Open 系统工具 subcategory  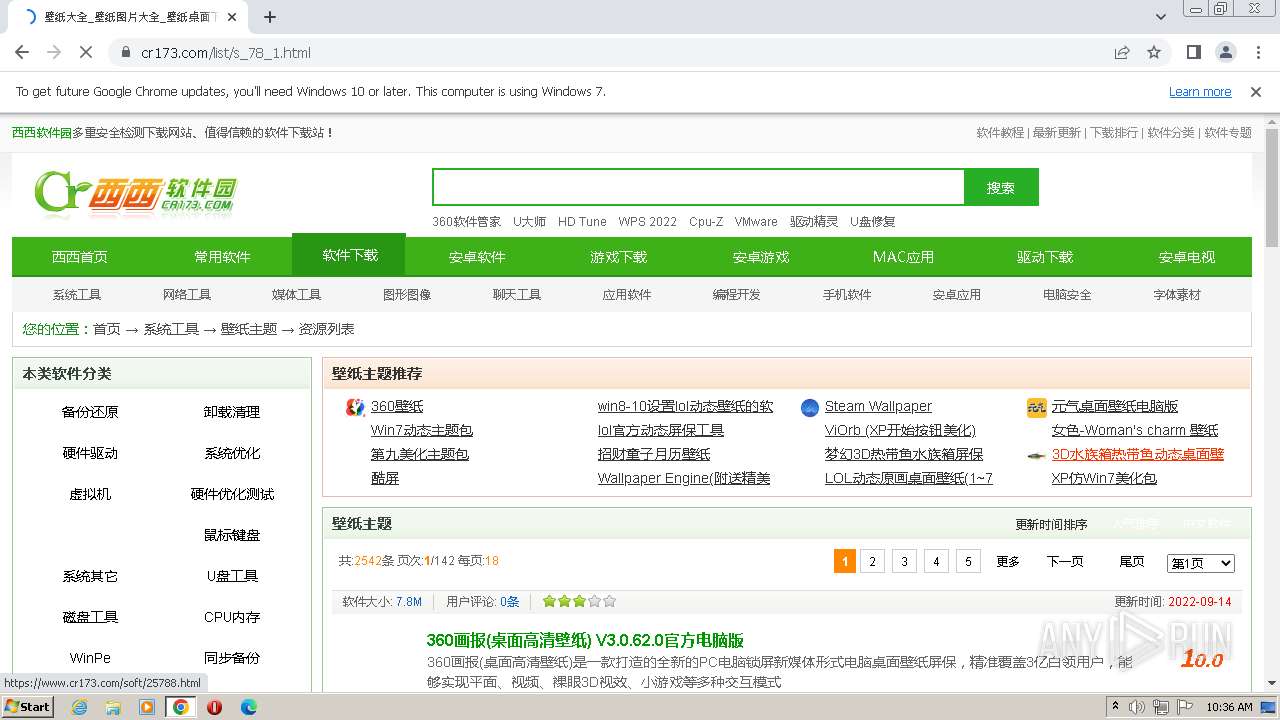(77, 295)
